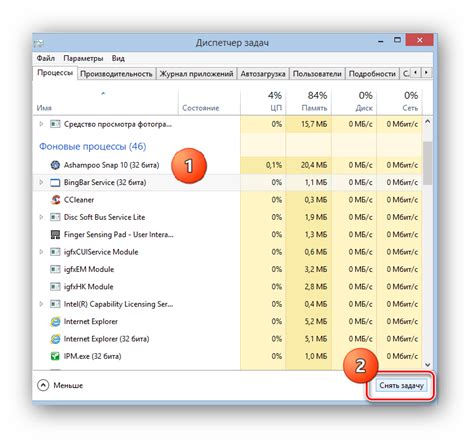474x442 pixels.
Task: Click the Intel(R) Capability Licensing Service icon
Action: [55, 304]
